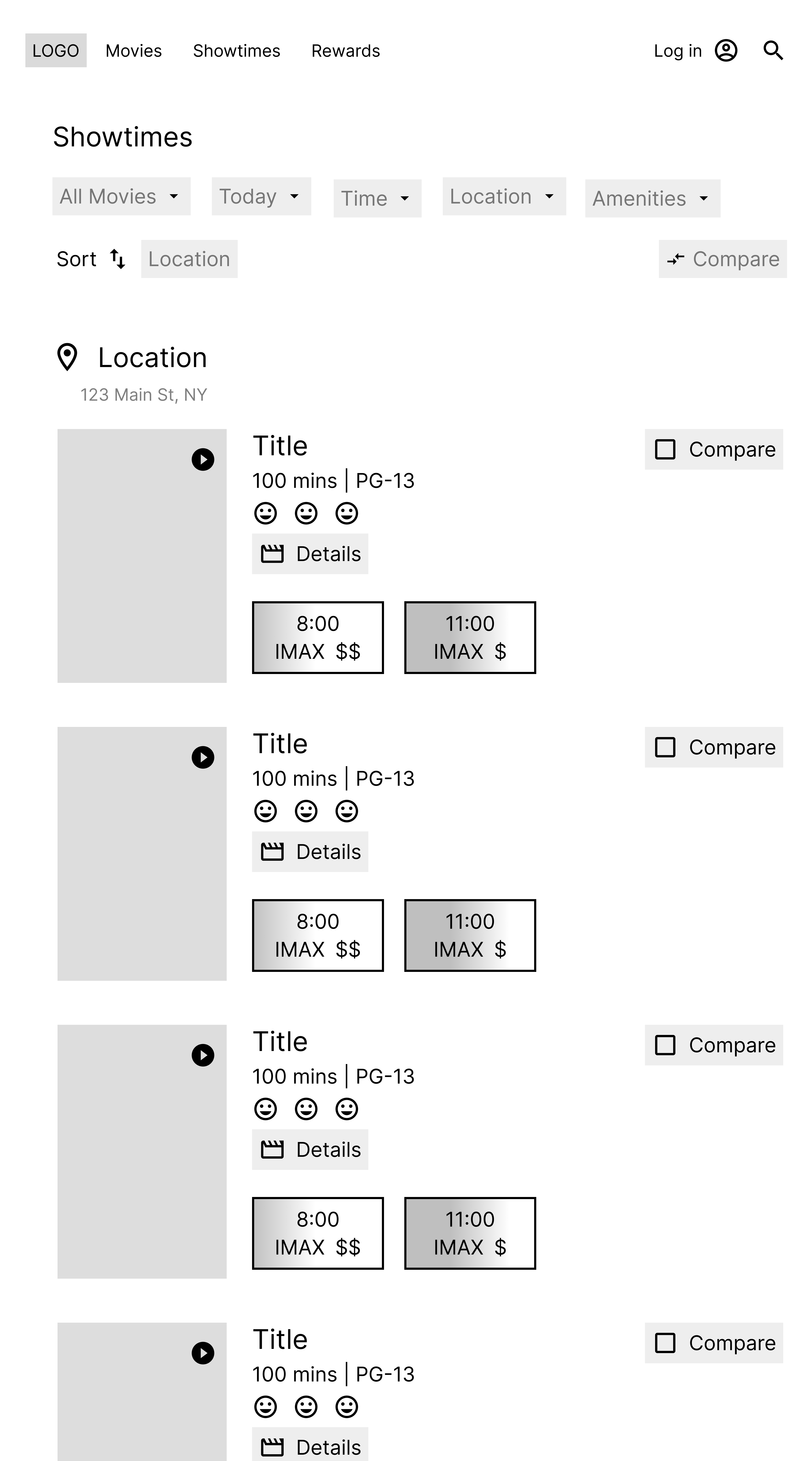The height and width of the screenshot is (1461, 812).
Task: Click the first smiley rating icon
Action: click(x=265, y=513)
